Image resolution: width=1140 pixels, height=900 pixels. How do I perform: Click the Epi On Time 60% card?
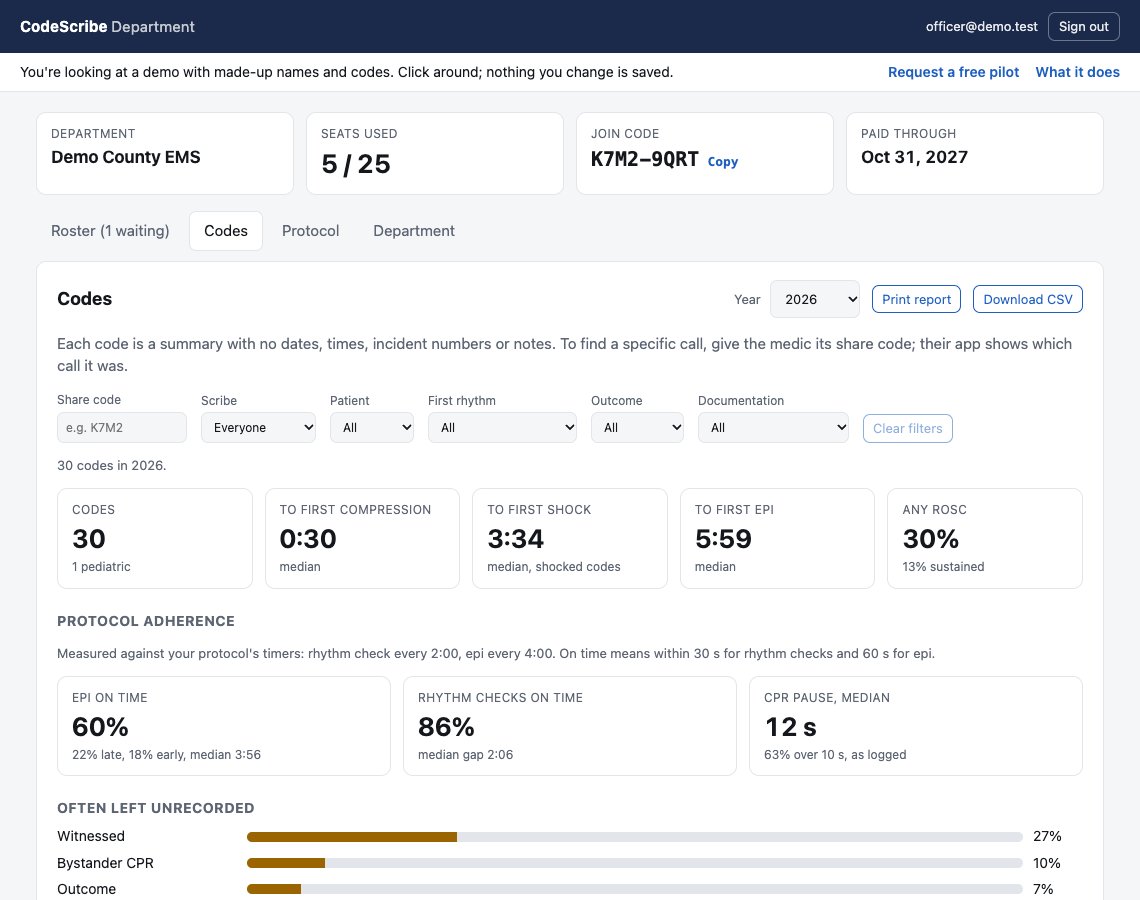(224, 726)
